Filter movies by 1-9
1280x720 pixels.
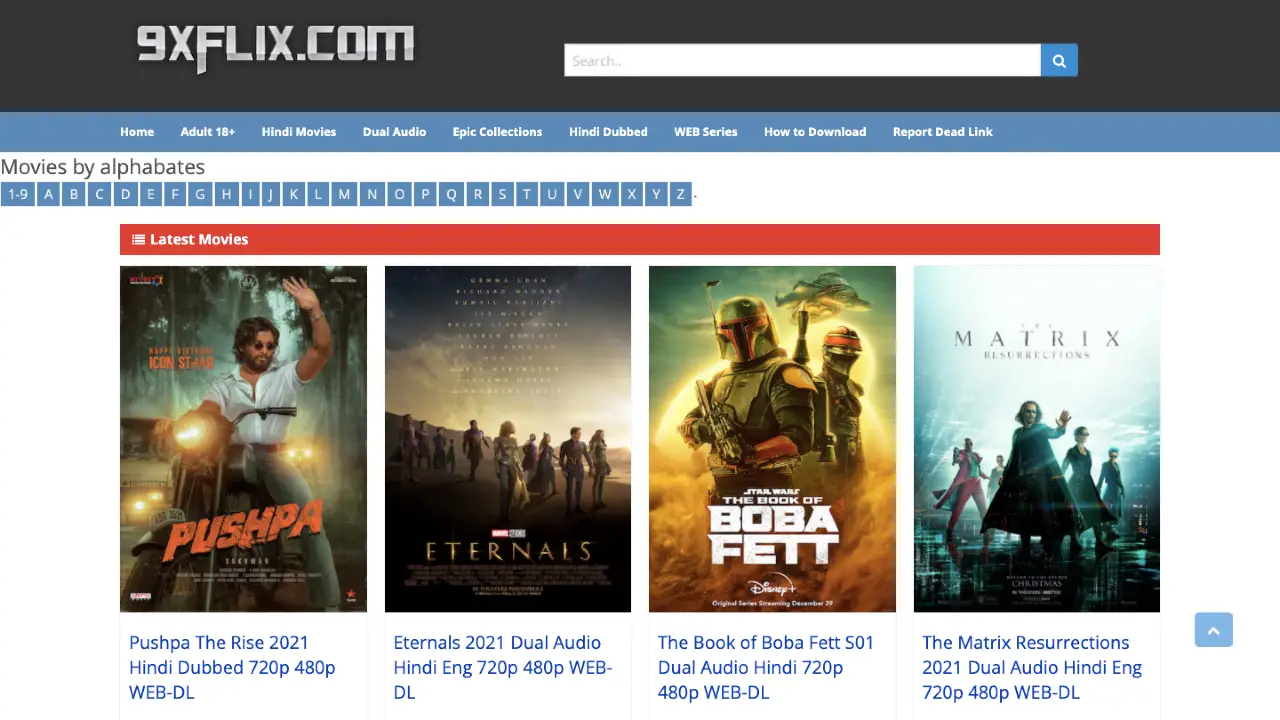[x=18, y=194]
